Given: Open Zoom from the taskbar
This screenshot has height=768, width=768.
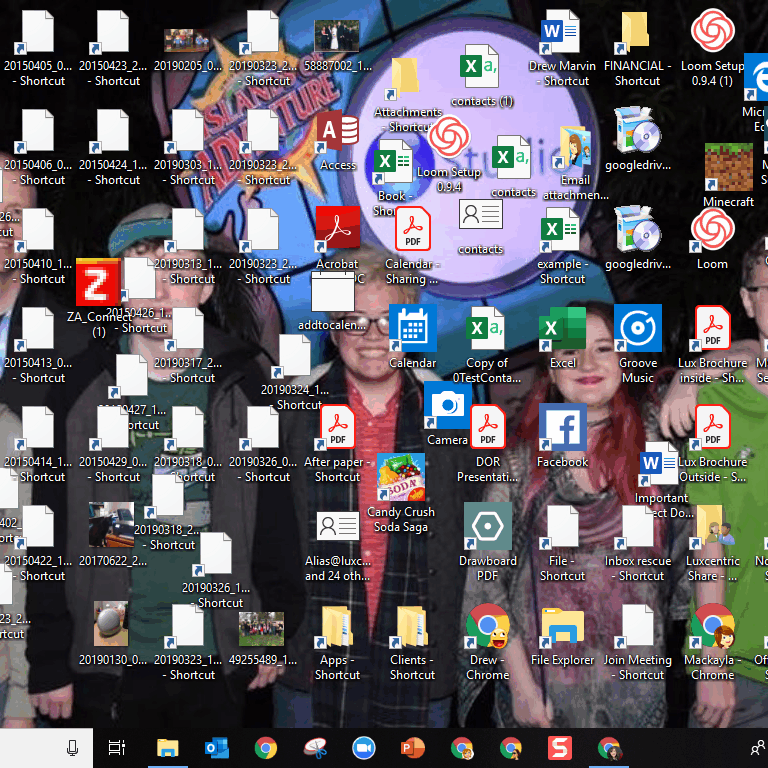Looking at the screenshot, I should coord(364,748).
